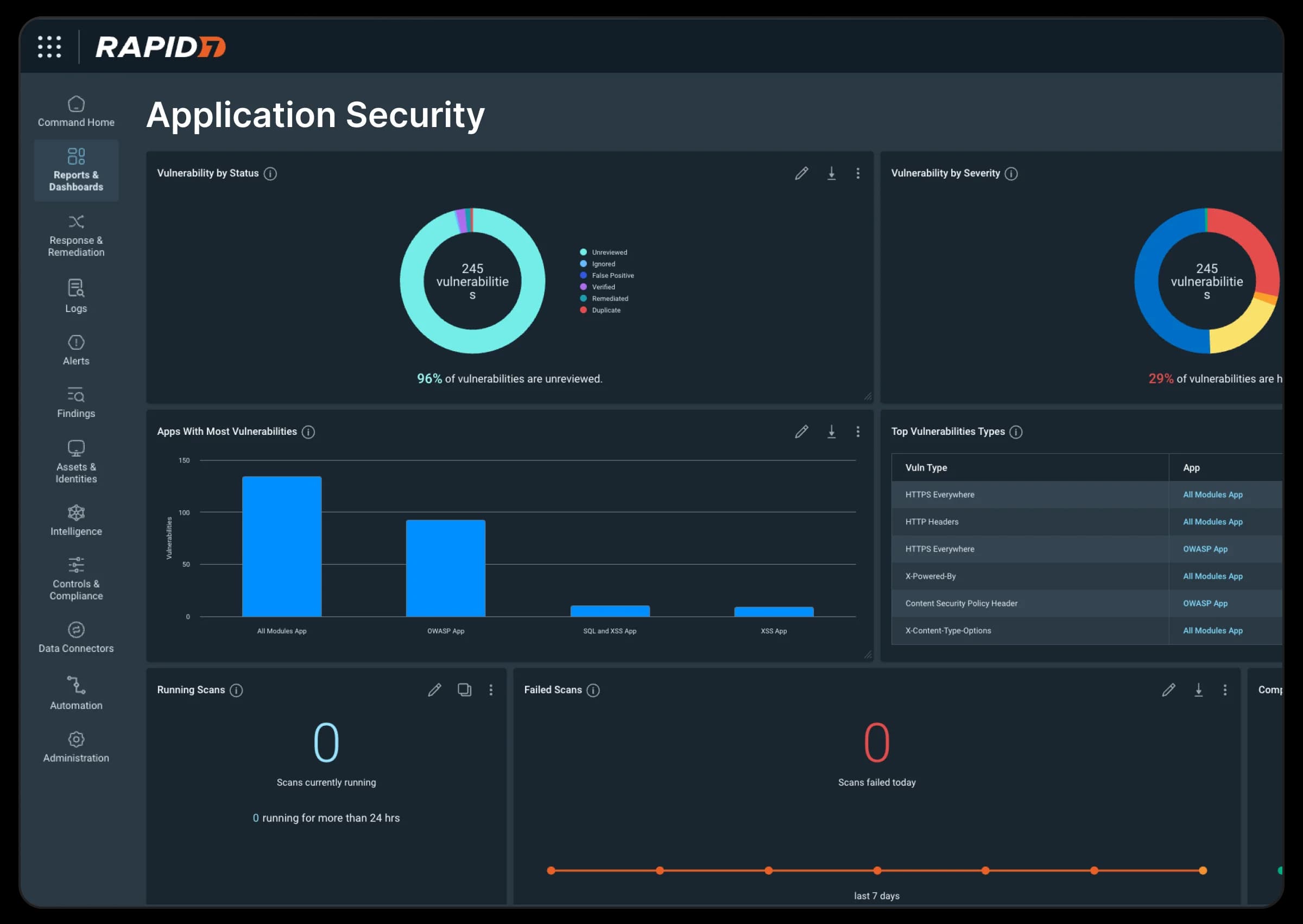Edit the Failed Scans card
The height and width of the screenshot is (924, 1303).
click(1169, 690)
